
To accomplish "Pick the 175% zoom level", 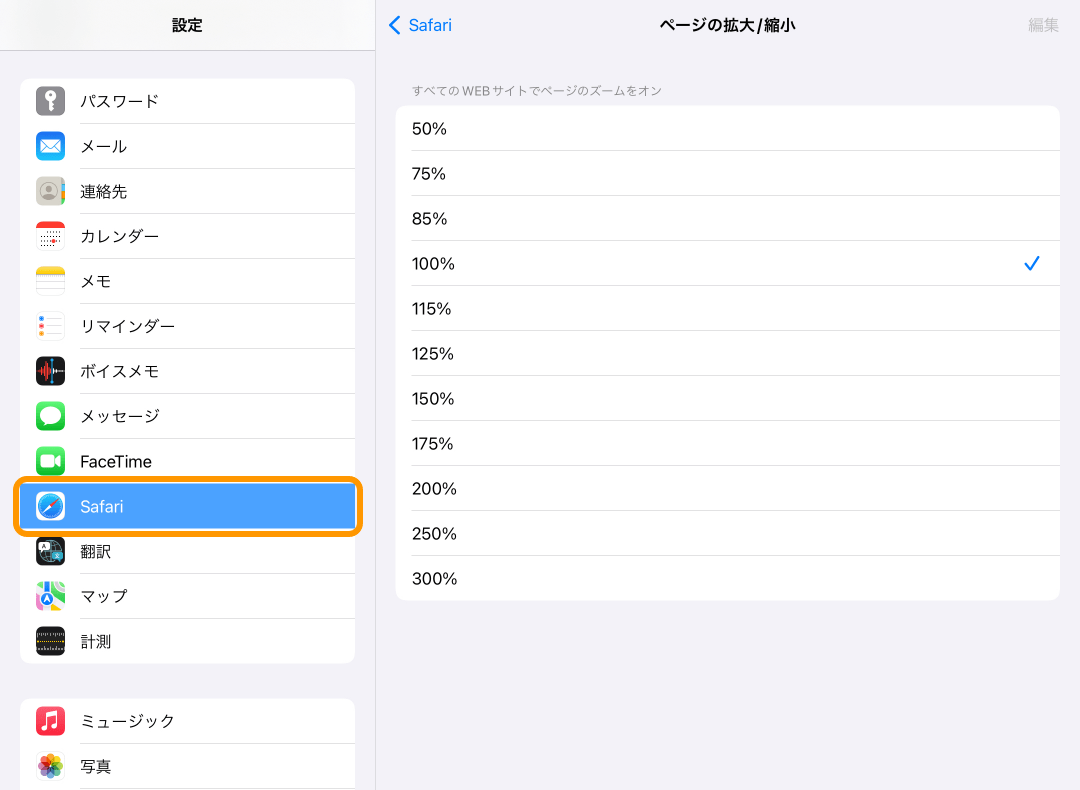I will point(727,443).
